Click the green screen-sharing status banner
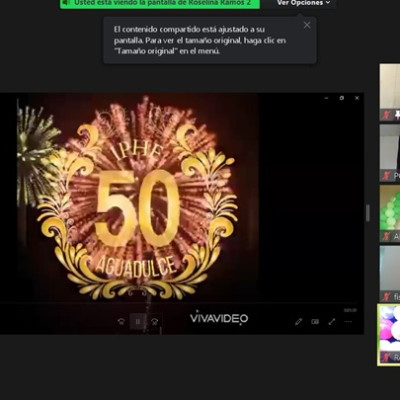Screen dimensions: 400x400 pyautogui.click(x=160, y=3)
